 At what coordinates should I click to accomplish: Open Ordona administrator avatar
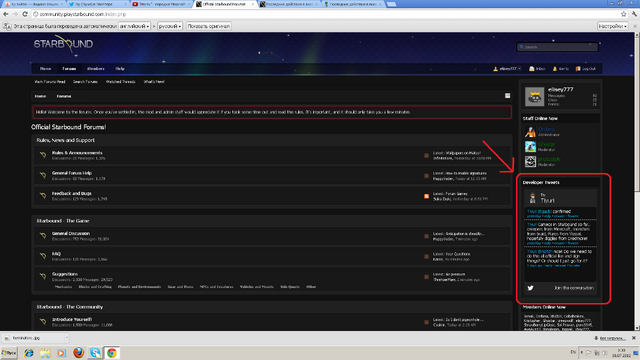coord(530,132)
